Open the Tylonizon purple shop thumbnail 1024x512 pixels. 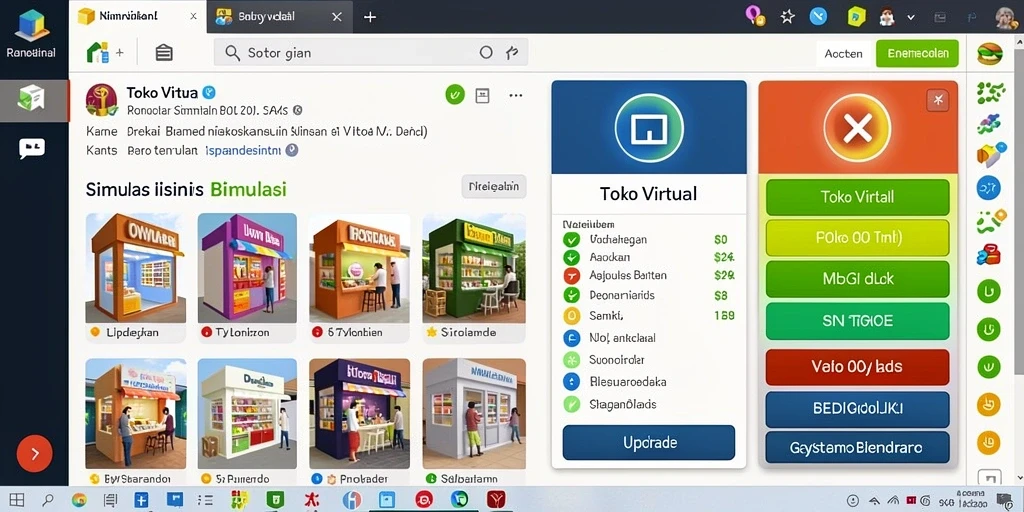(x=248, y=268)
